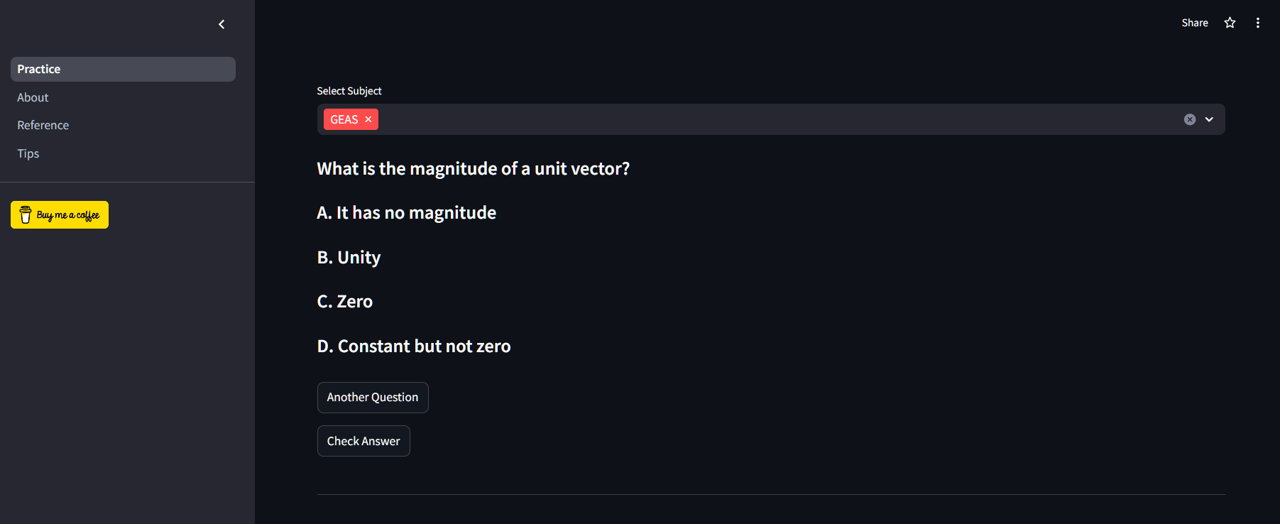Click the Share button
The width and height of the screenshot is (1280, 524).
[1194, 23]
